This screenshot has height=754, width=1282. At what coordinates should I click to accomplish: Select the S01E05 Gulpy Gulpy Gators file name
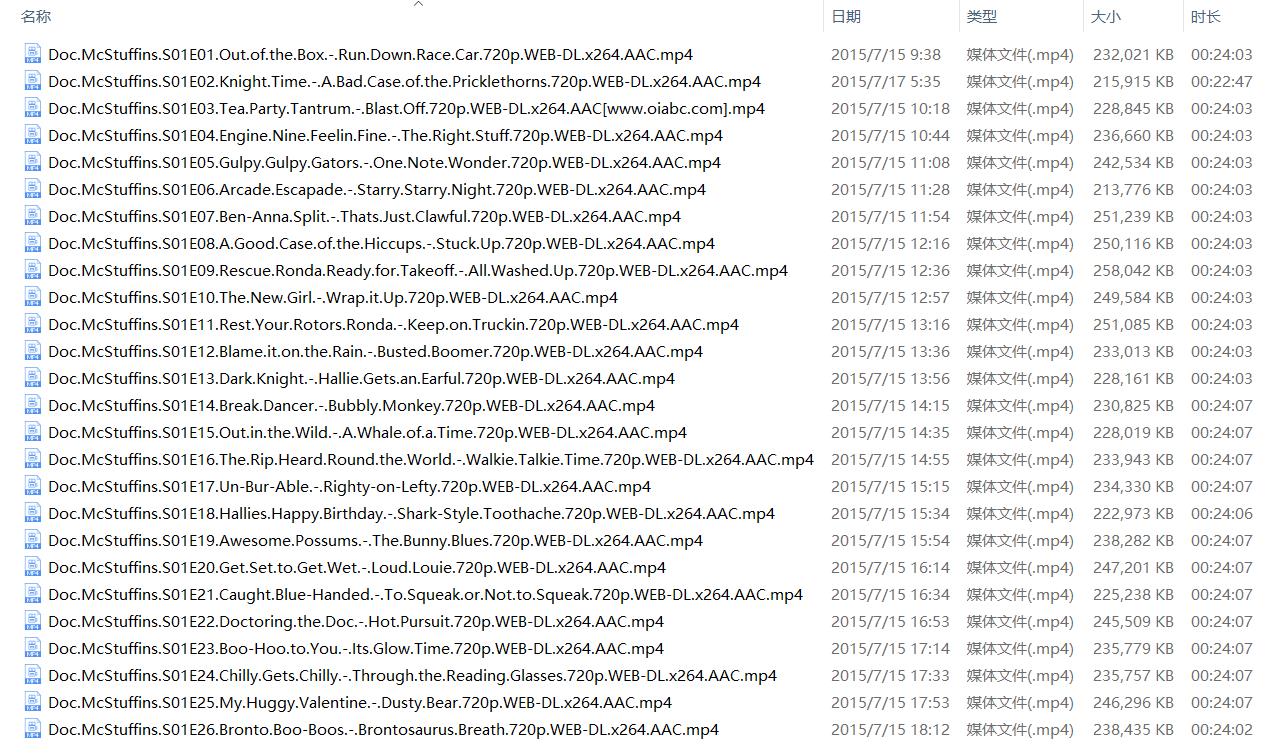384,162
